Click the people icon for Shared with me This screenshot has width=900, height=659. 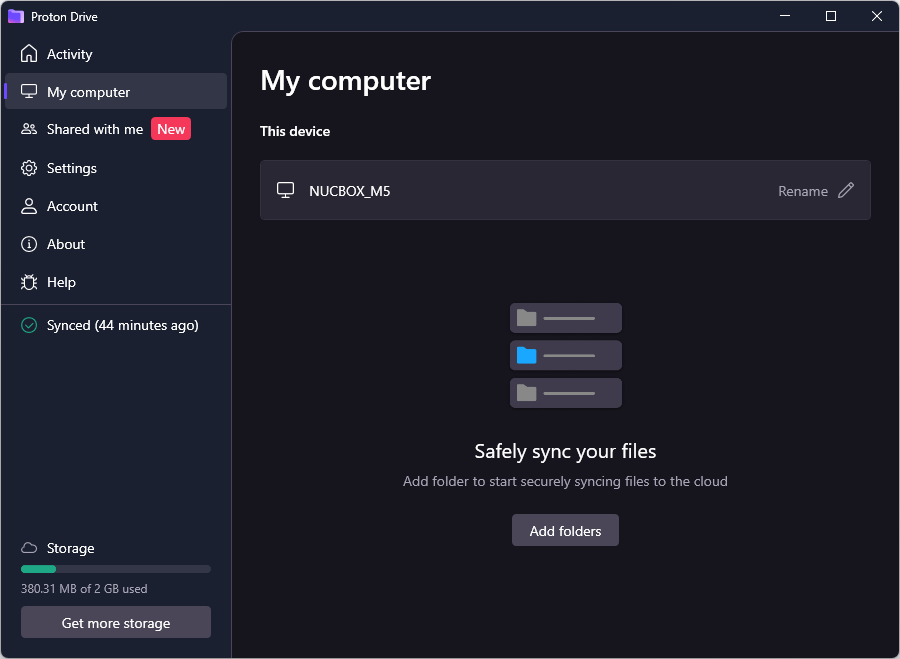[x=29, y=129]
